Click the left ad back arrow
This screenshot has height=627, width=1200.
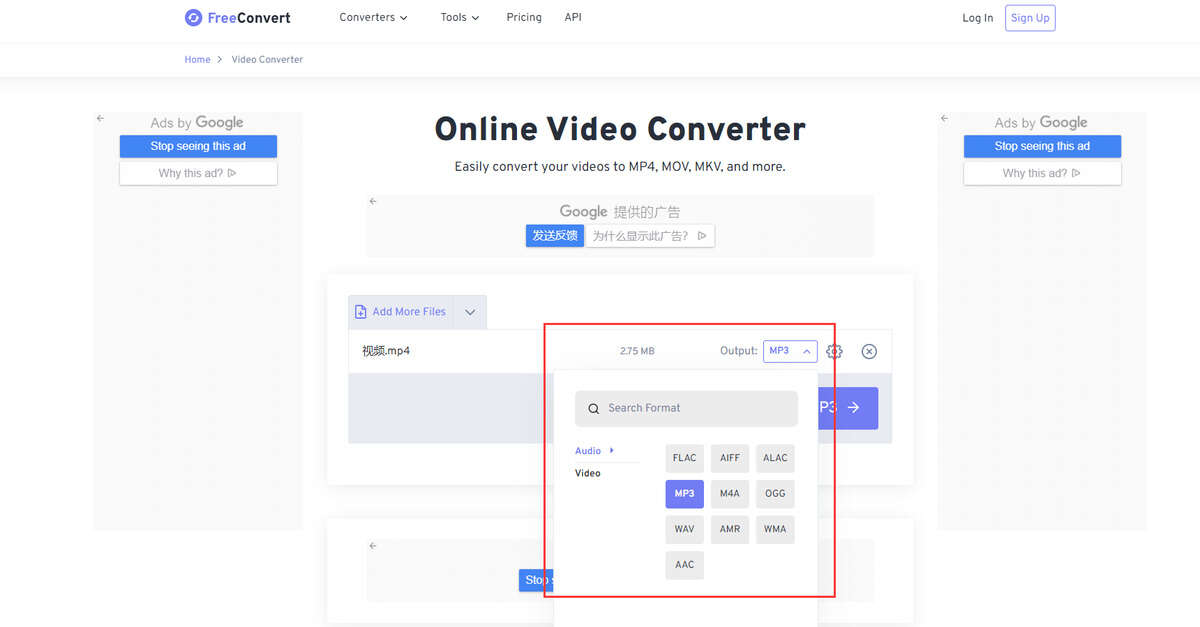tap(100, 118)
